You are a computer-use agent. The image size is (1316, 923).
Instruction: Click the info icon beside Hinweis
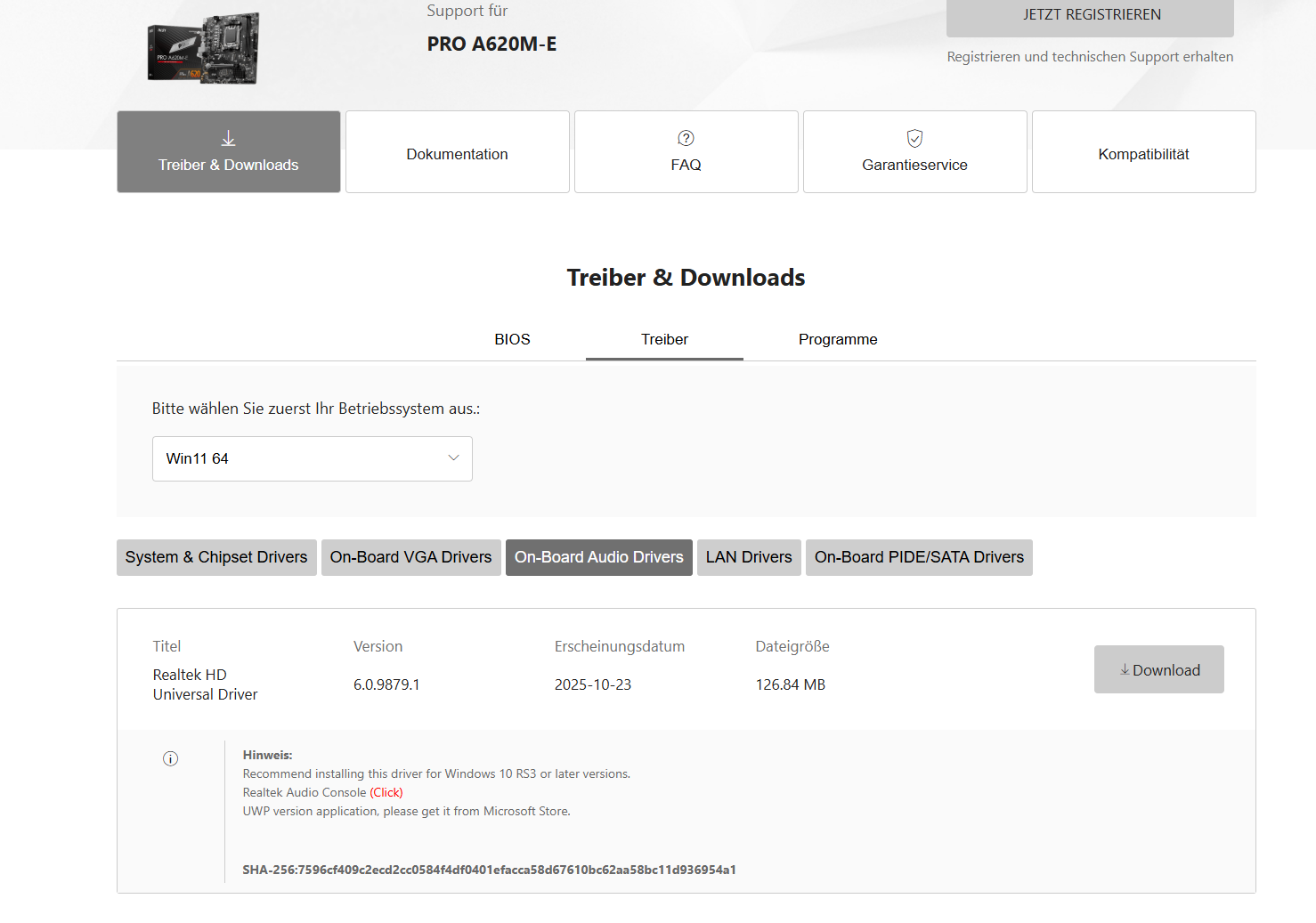coord(171,758)
